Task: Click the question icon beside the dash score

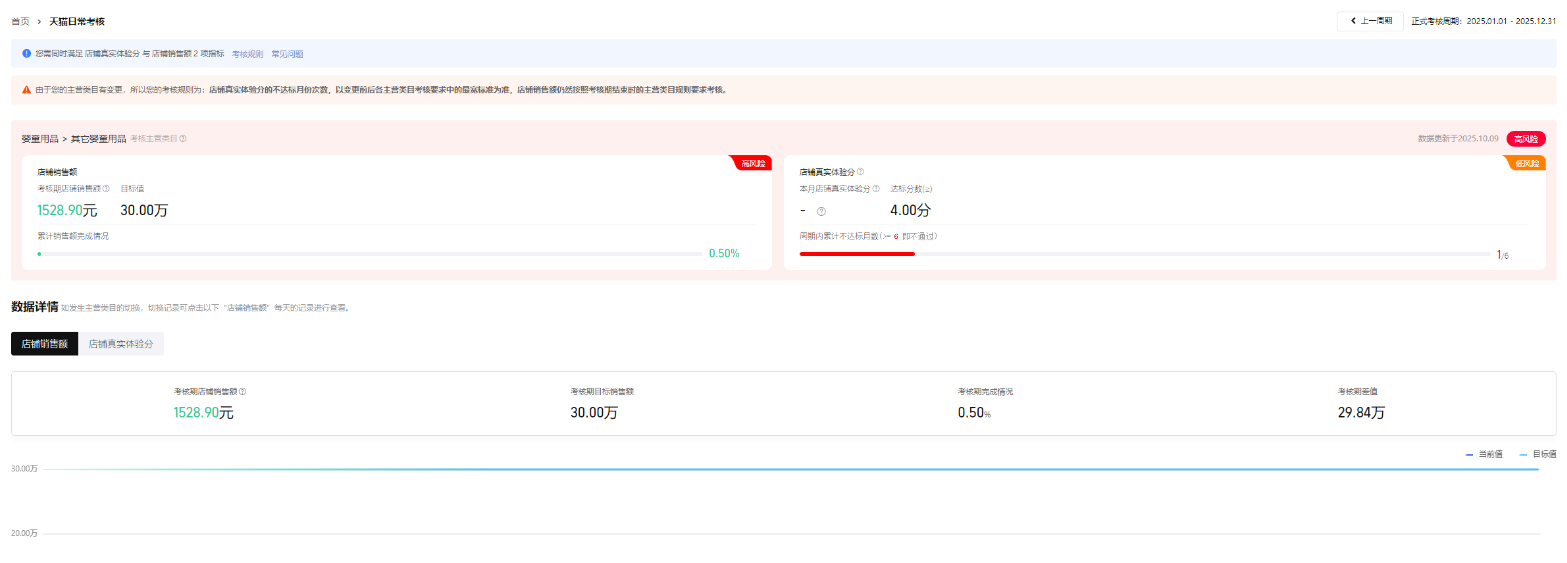Action: tap(821, 211)
